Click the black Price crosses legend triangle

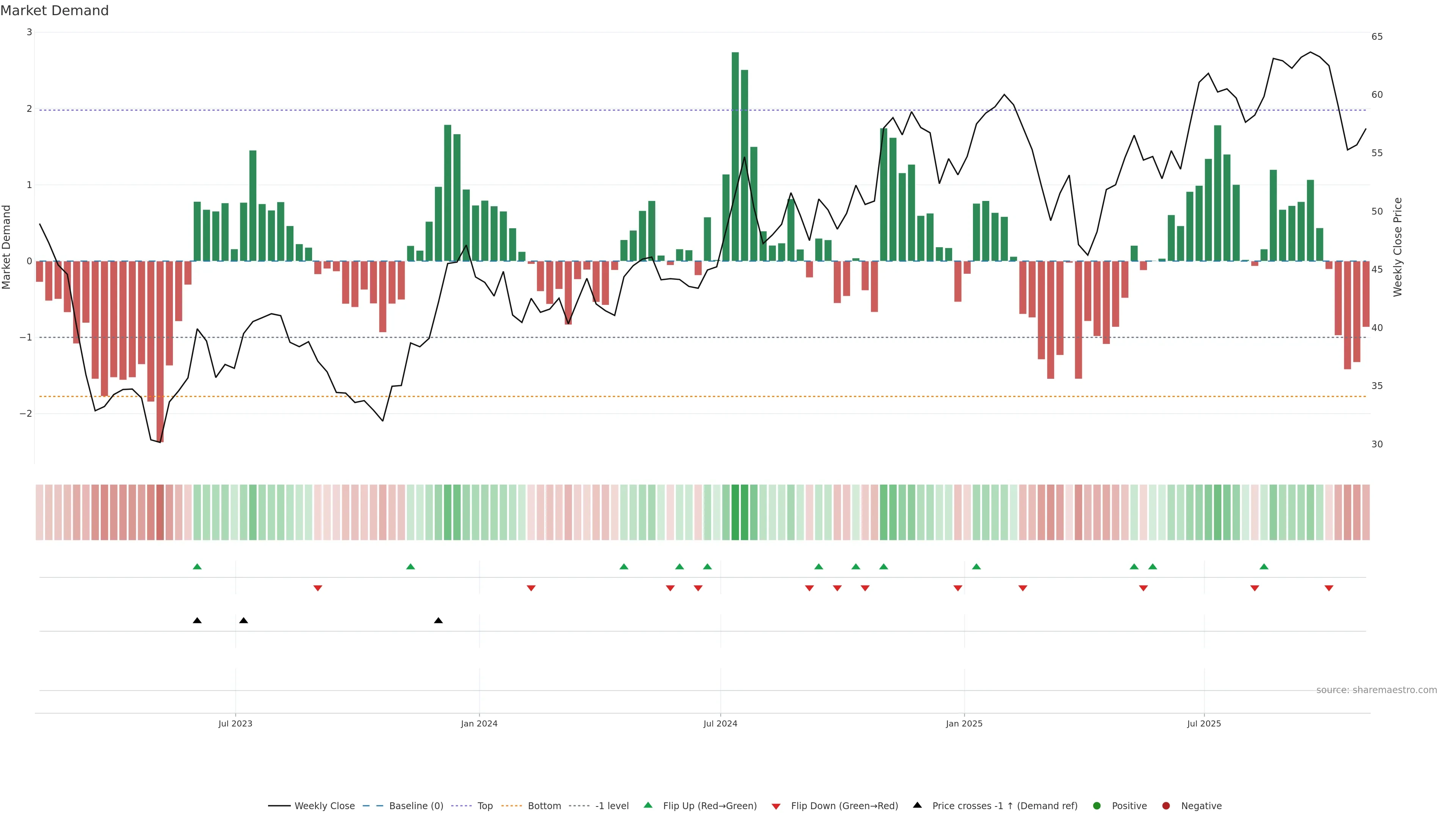[x=917, y=805]
